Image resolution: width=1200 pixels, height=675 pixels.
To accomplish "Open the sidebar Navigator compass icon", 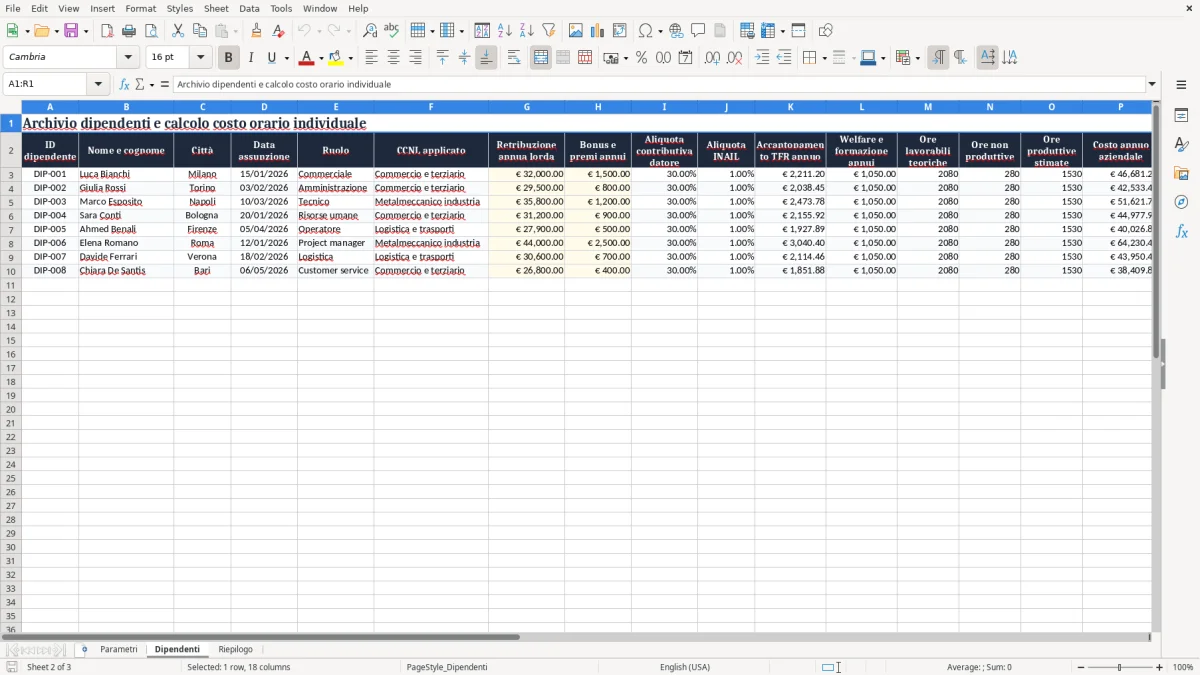I will point(1181,202).
